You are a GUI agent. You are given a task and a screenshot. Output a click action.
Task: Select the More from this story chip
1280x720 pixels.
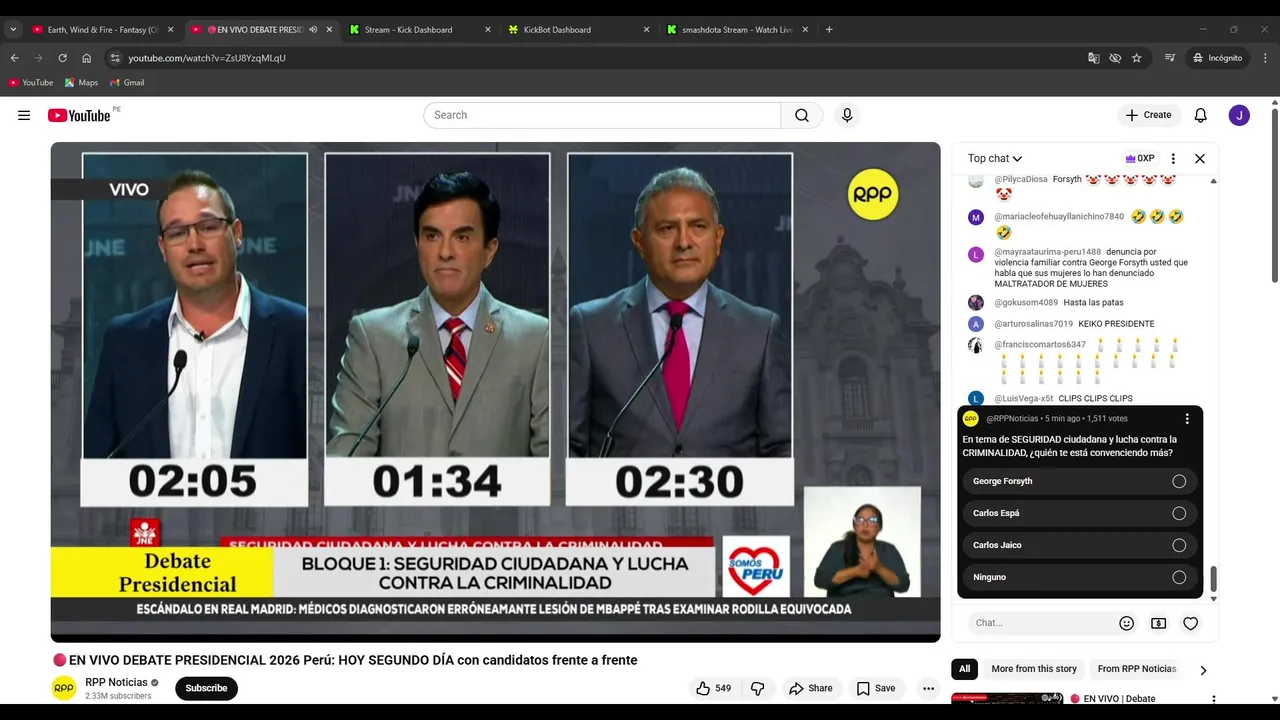[1034, 669]
